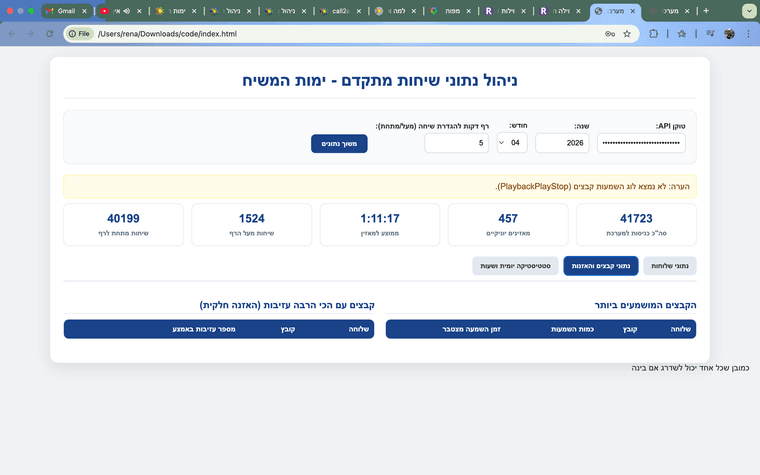The width and height of the screenshot is (760, 475).
Task: Click the מספר עזיבות באמצע column header
Action: (204, 329)
